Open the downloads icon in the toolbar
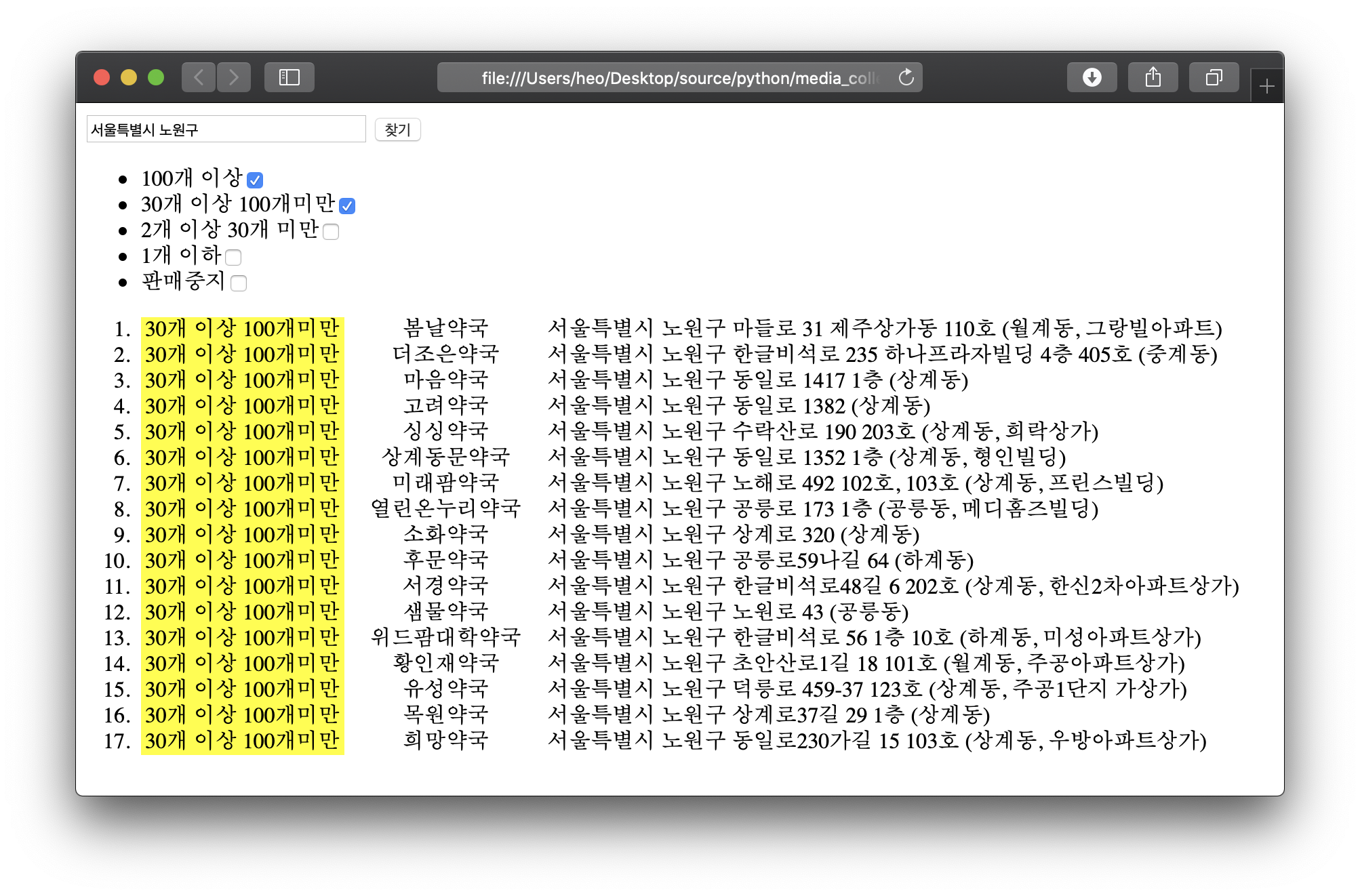 coord(1092,77)
